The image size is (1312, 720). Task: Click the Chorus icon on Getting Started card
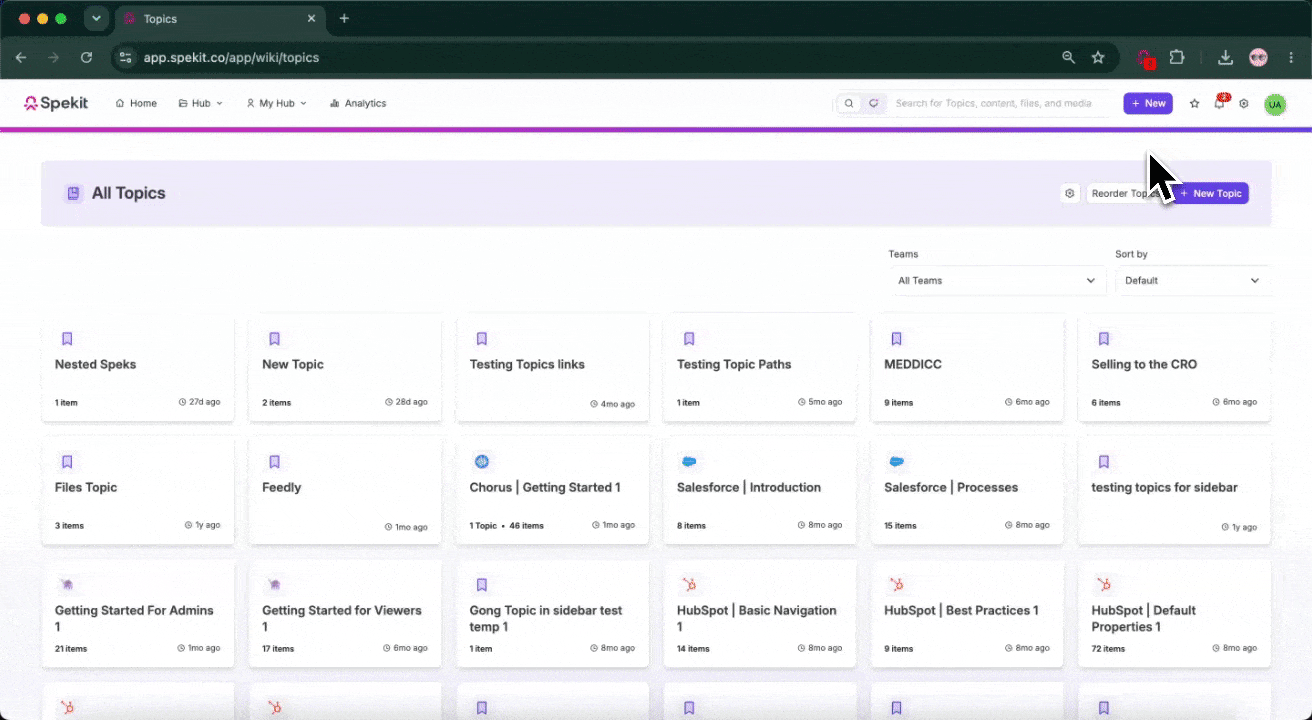tap(481, 461)
